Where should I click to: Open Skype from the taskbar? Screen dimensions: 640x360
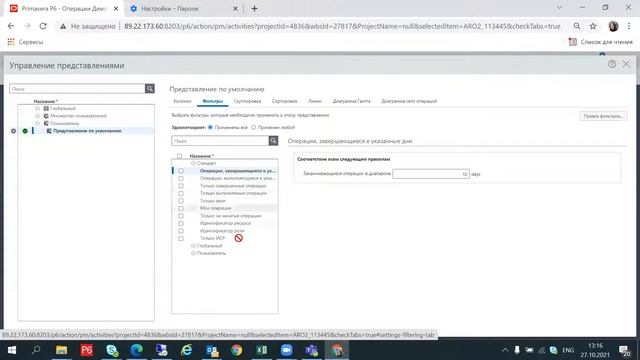pyautogui.click(x=112, y=350)
